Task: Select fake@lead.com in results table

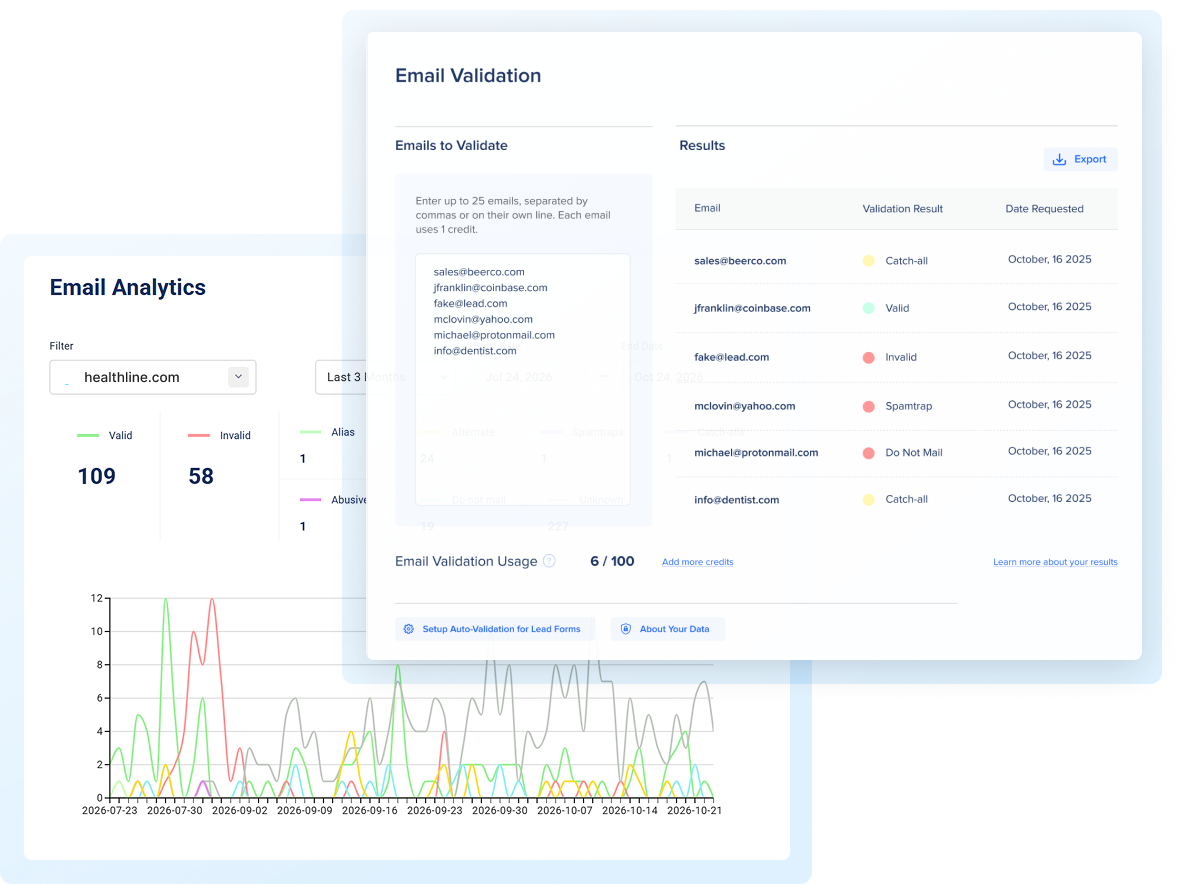Action: click(x=731, y=357)
